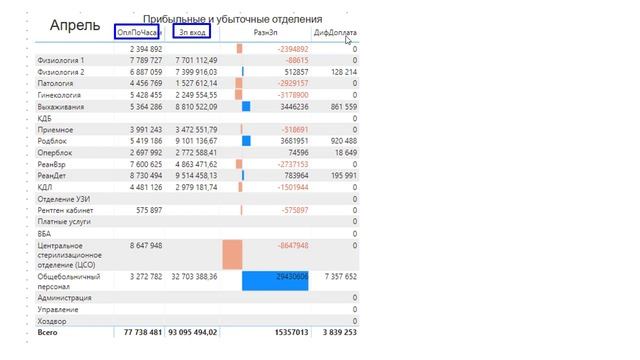Select the РеанВзр row label
Screen dimensions: 640x360
[51, 164]
